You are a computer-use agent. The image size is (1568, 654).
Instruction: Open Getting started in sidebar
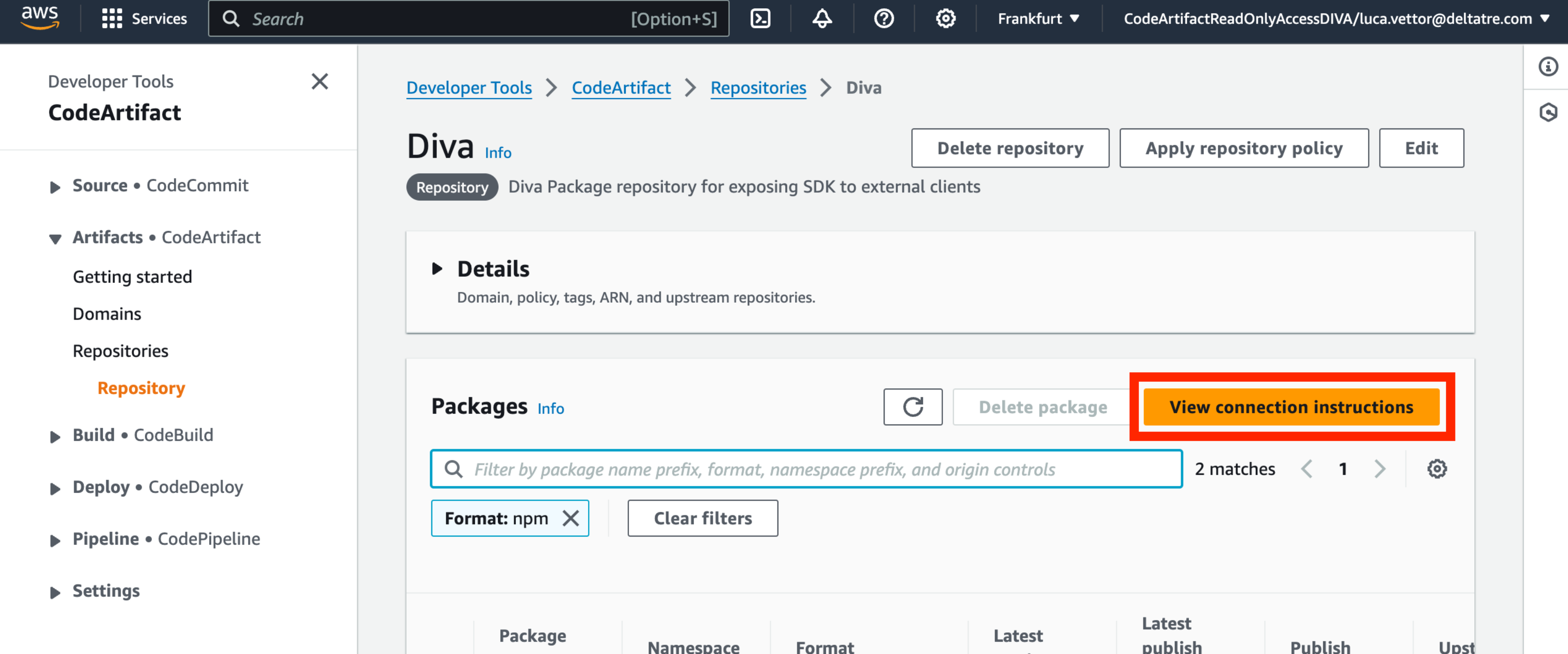132,277
